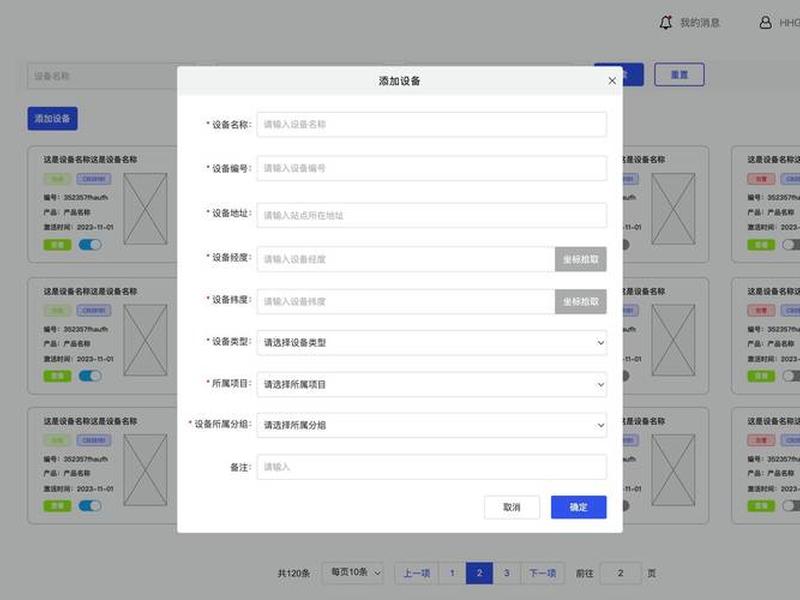Select highlighted page 2 in pagination
The height and width of the screenshot is (600, 800).
tap(479, 573)
